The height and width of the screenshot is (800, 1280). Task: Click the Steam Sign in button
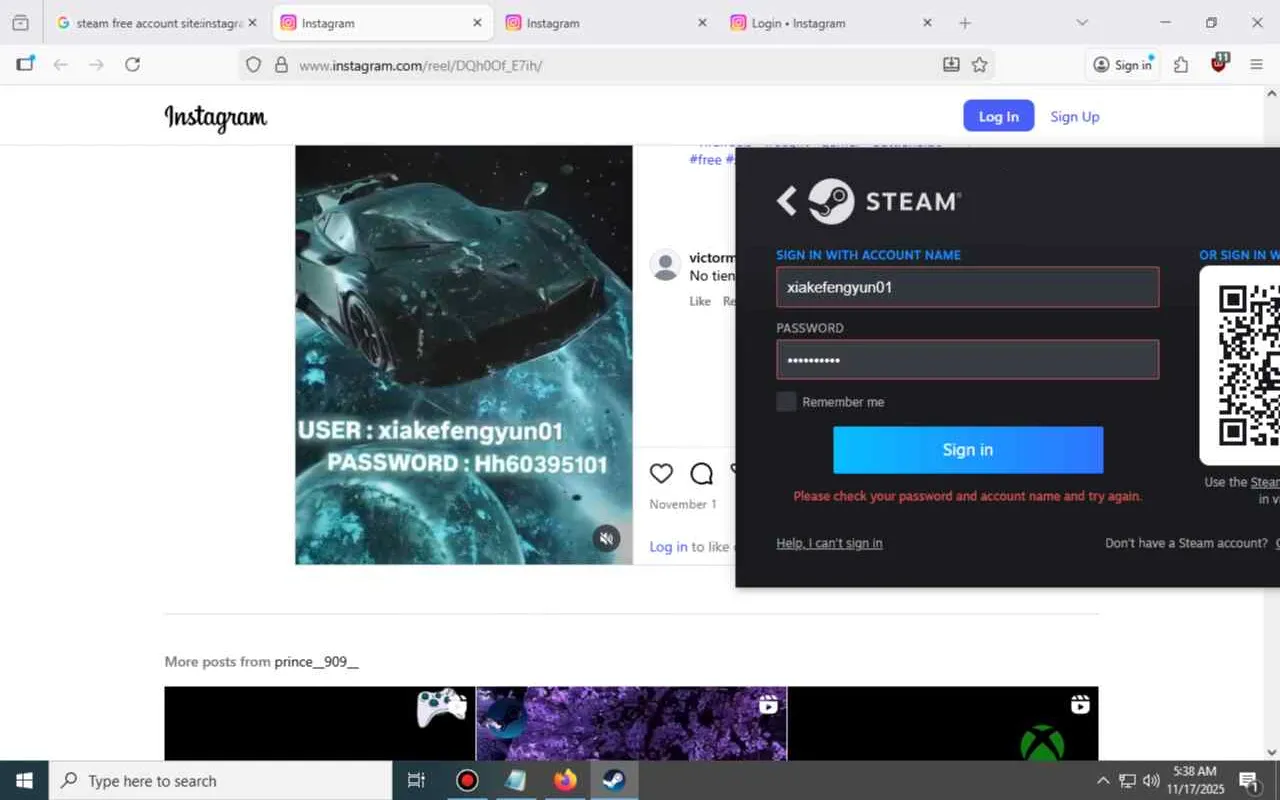point(968,450)
